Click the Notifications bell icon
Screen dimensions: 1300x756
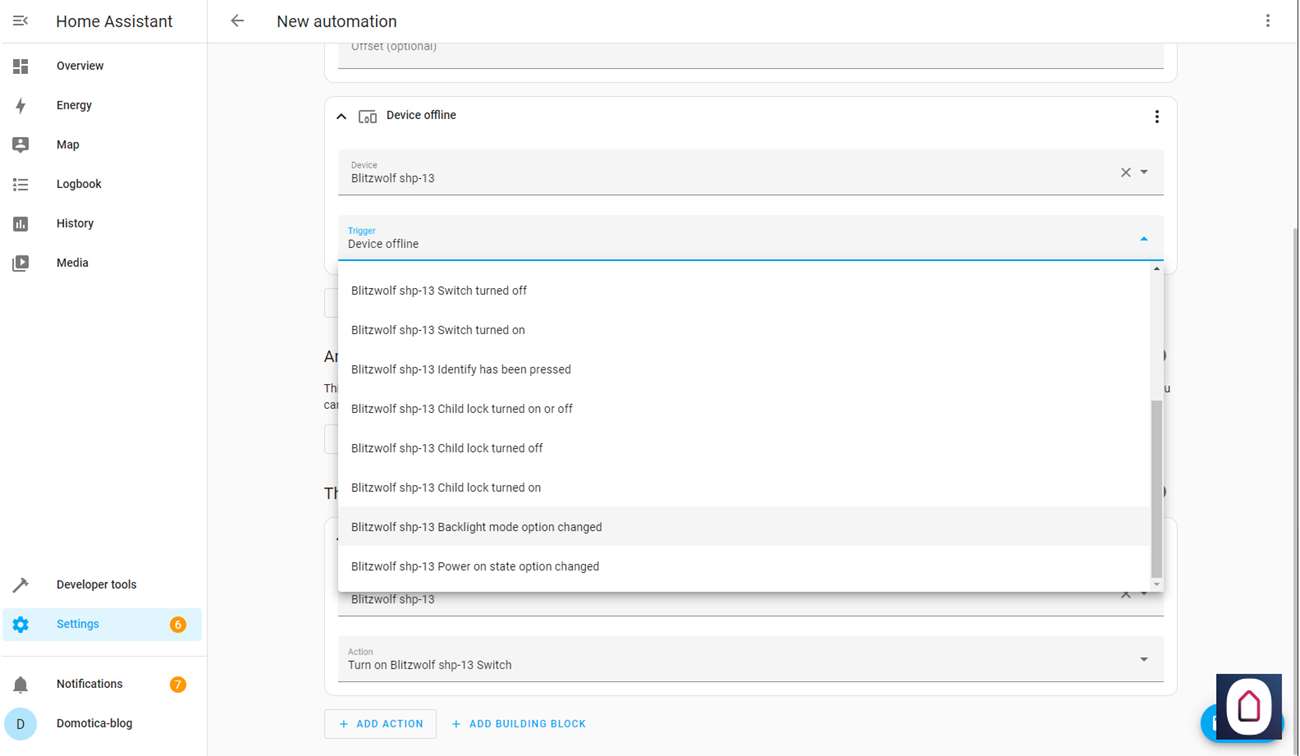20,685
